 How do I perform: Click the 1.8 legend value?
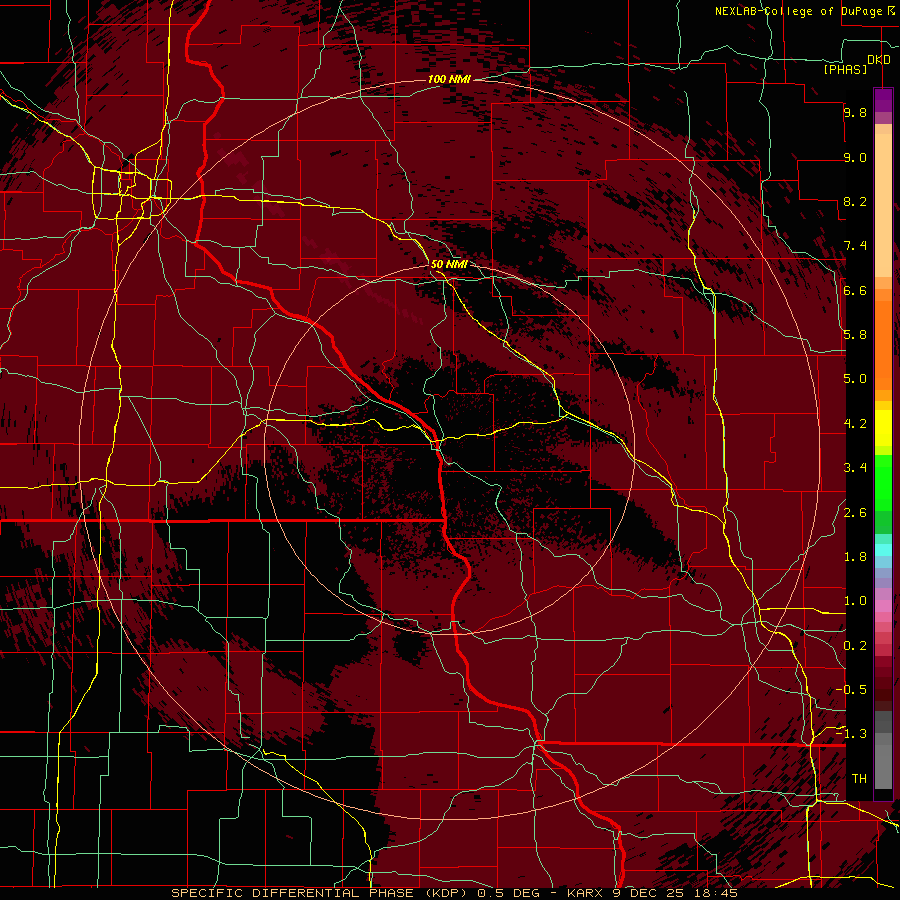[855, 557]
